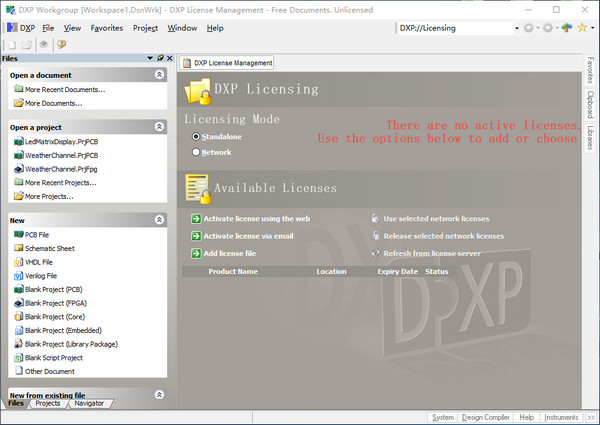Switch to the Navigator panel tab
This screenshot has width=600, height=425.
(89, 403)
